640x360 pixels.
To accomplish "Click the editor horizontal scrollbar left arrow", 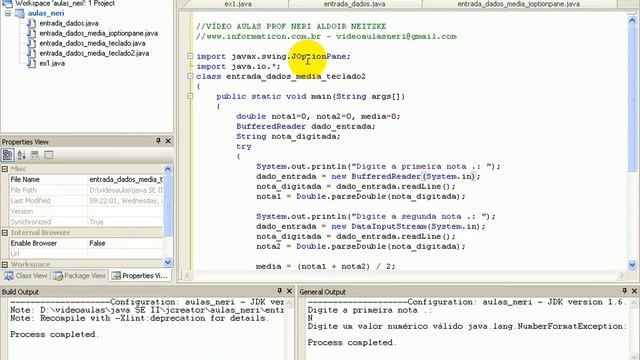I will [x=187, y=276].
